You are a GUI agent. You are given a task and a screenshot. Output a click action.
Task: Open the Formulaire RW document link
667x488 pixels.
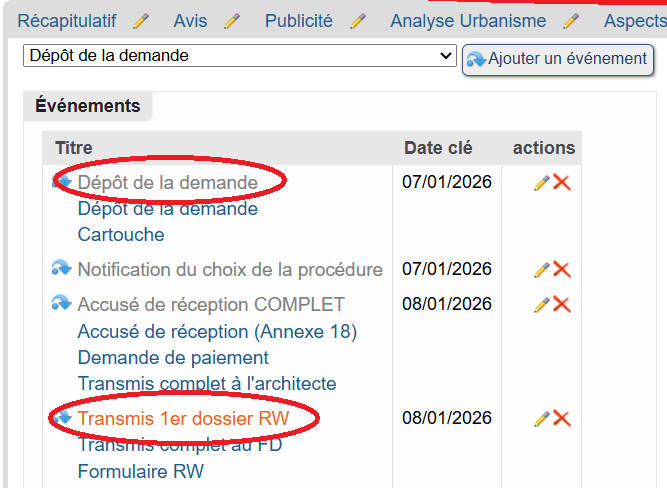[140, 471]
